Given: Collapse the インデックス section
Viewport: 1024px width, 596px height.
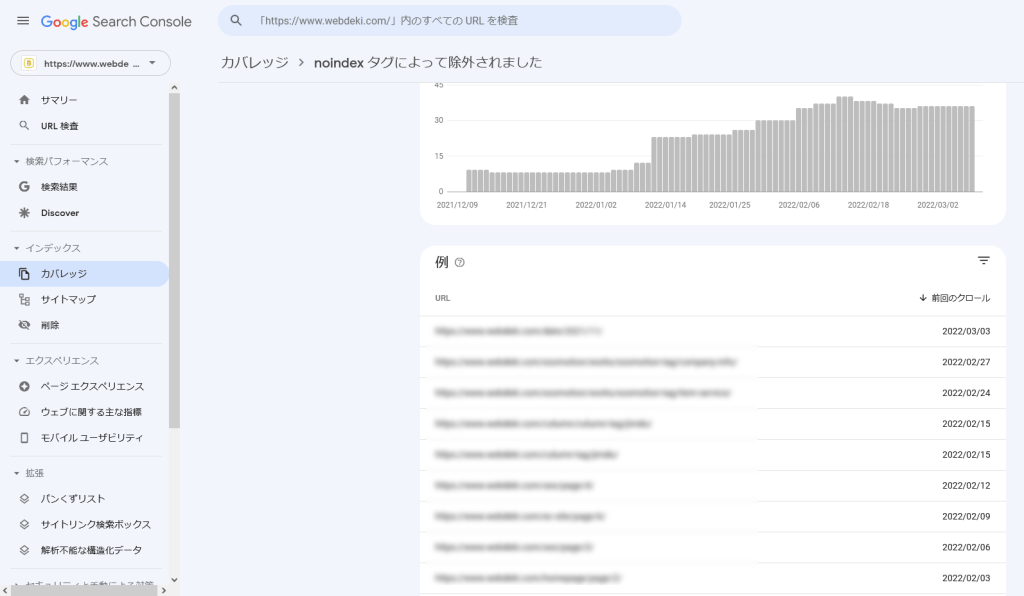Looking at the screenshot, I should [17, 248].
